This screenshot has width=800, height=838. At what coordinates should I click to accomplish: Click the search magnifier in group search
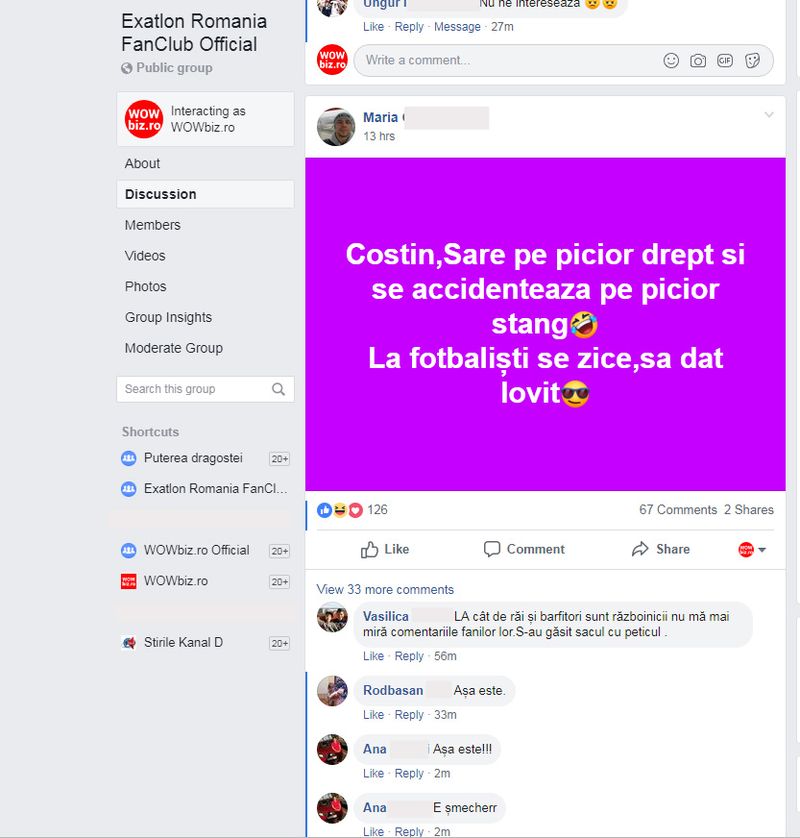coord(278,389)
